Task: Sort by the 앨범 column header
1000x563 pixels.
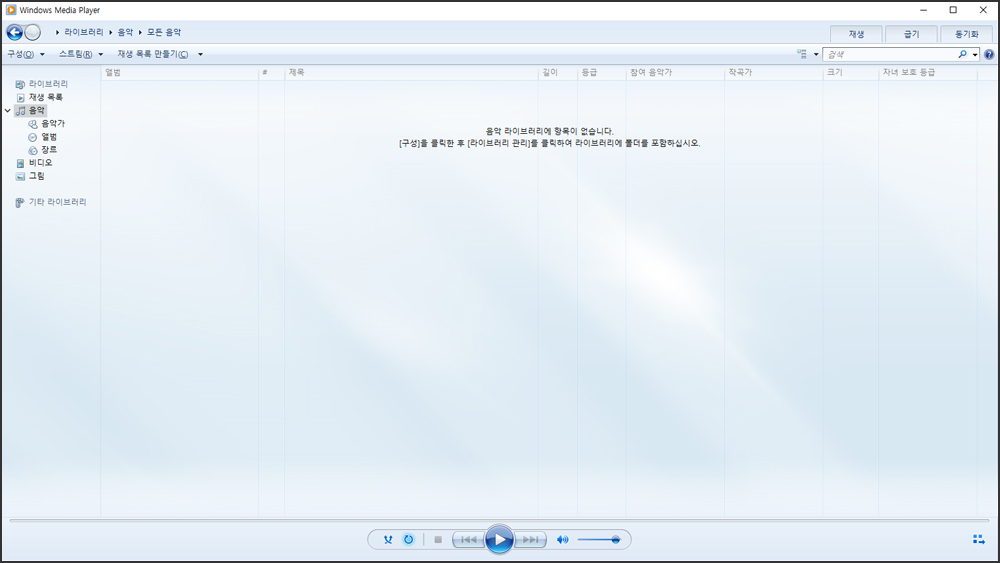Action: click(x=179, y=73)
